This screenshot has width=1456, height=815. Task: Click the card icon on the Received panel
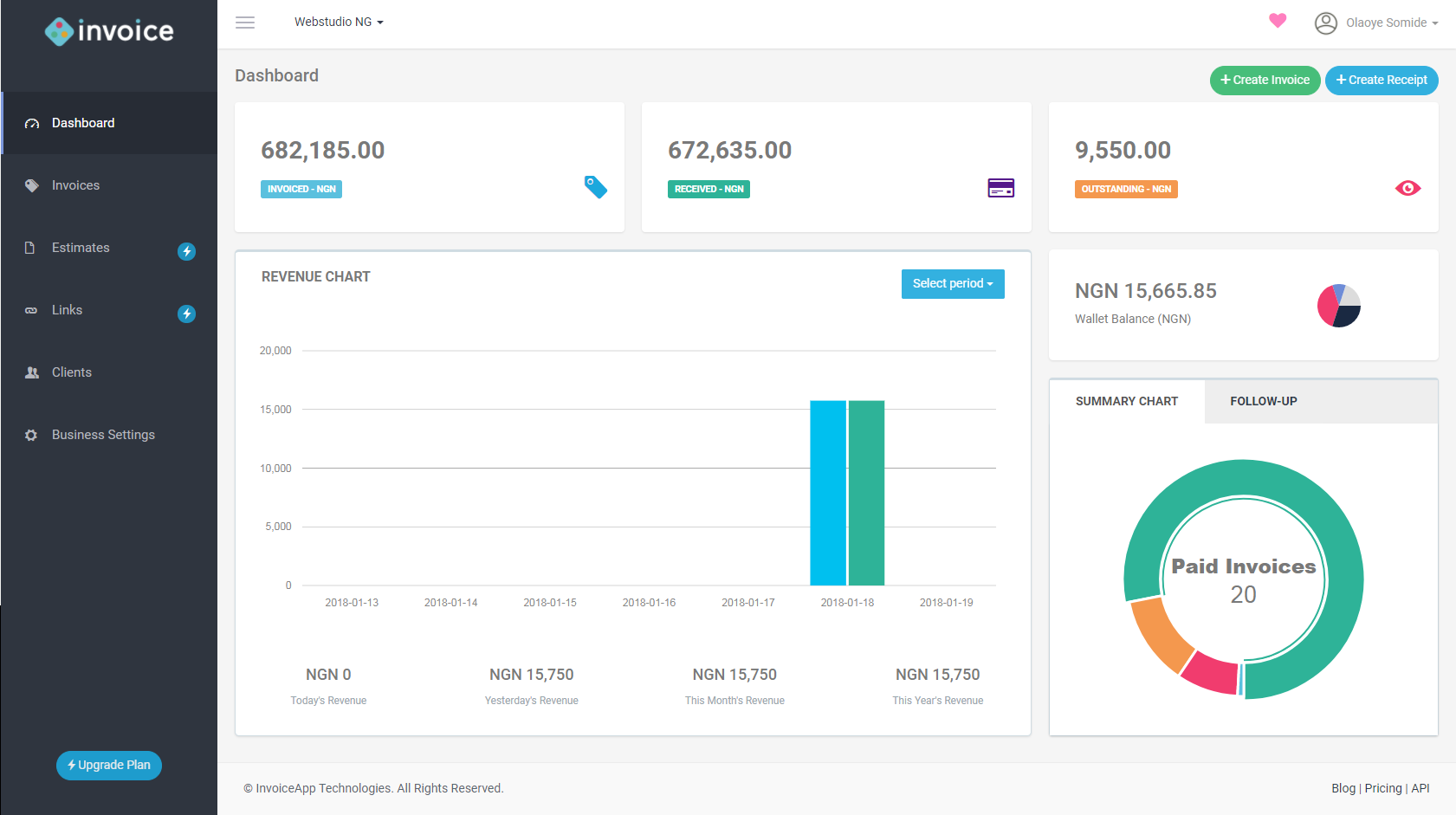coord(1001,187)
